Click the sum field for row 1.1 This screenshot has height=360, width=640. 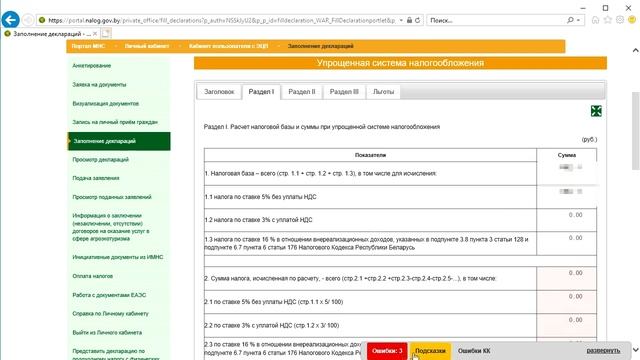(567, 197)
